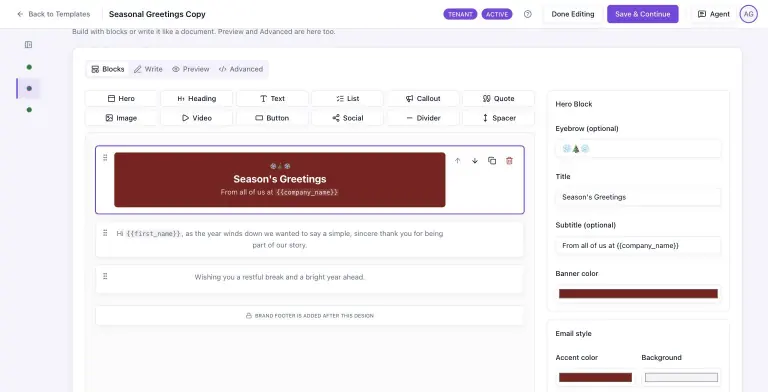Select the 'Hi {{first_name}}' text block

[x=310, y=240]
